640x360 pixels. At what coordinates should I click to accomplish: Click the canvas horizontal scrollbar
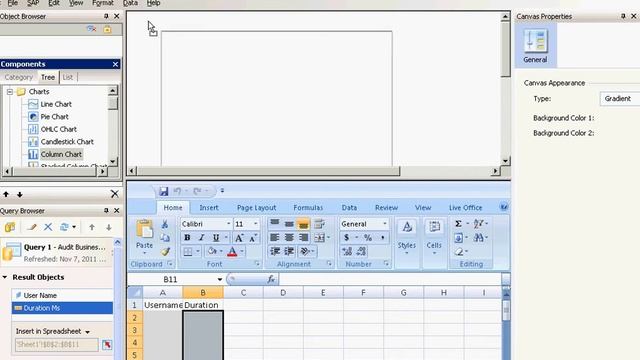268,171
